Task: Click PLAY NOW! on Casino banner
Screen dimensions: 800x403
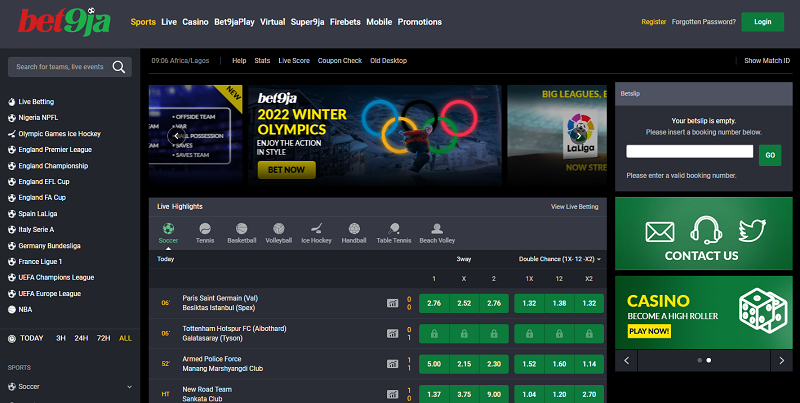Action: (x=649, y=331)
